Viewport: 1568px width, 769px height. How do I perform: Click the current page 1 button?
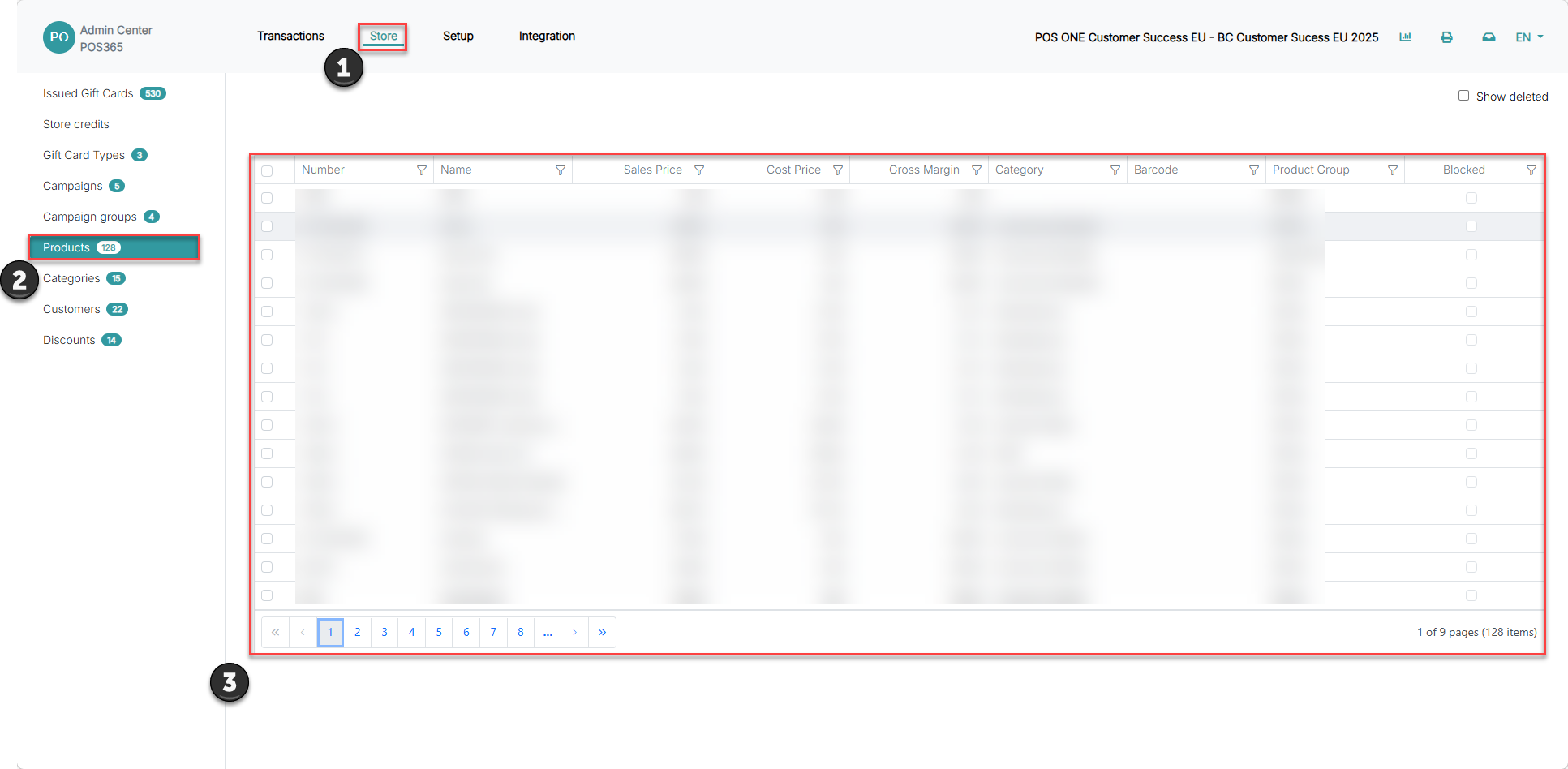tap(330, 632)
